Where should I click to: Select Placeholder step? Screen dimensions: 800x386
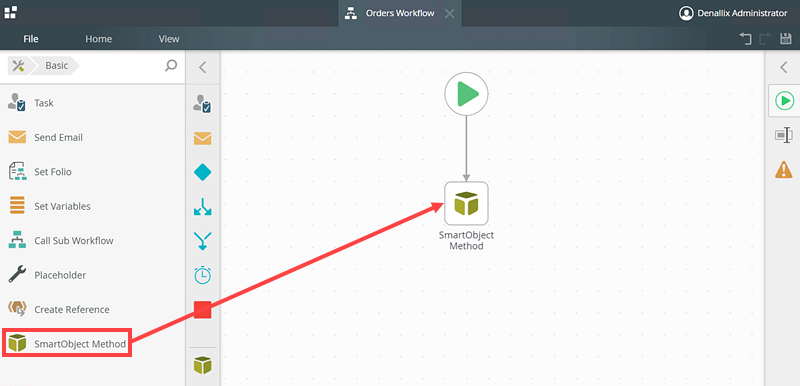92,275
